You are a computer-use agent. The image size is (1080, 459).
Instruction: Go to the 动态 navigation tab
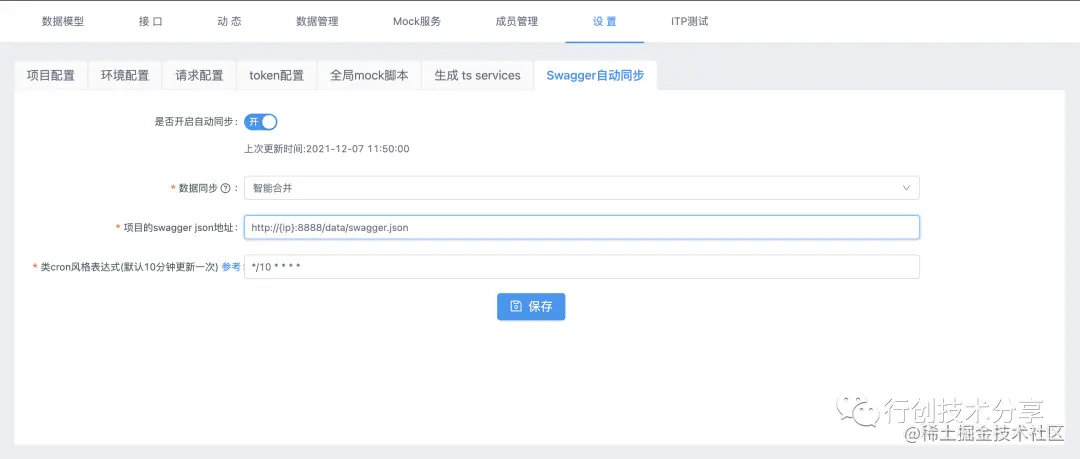click(x=229, y=21)
